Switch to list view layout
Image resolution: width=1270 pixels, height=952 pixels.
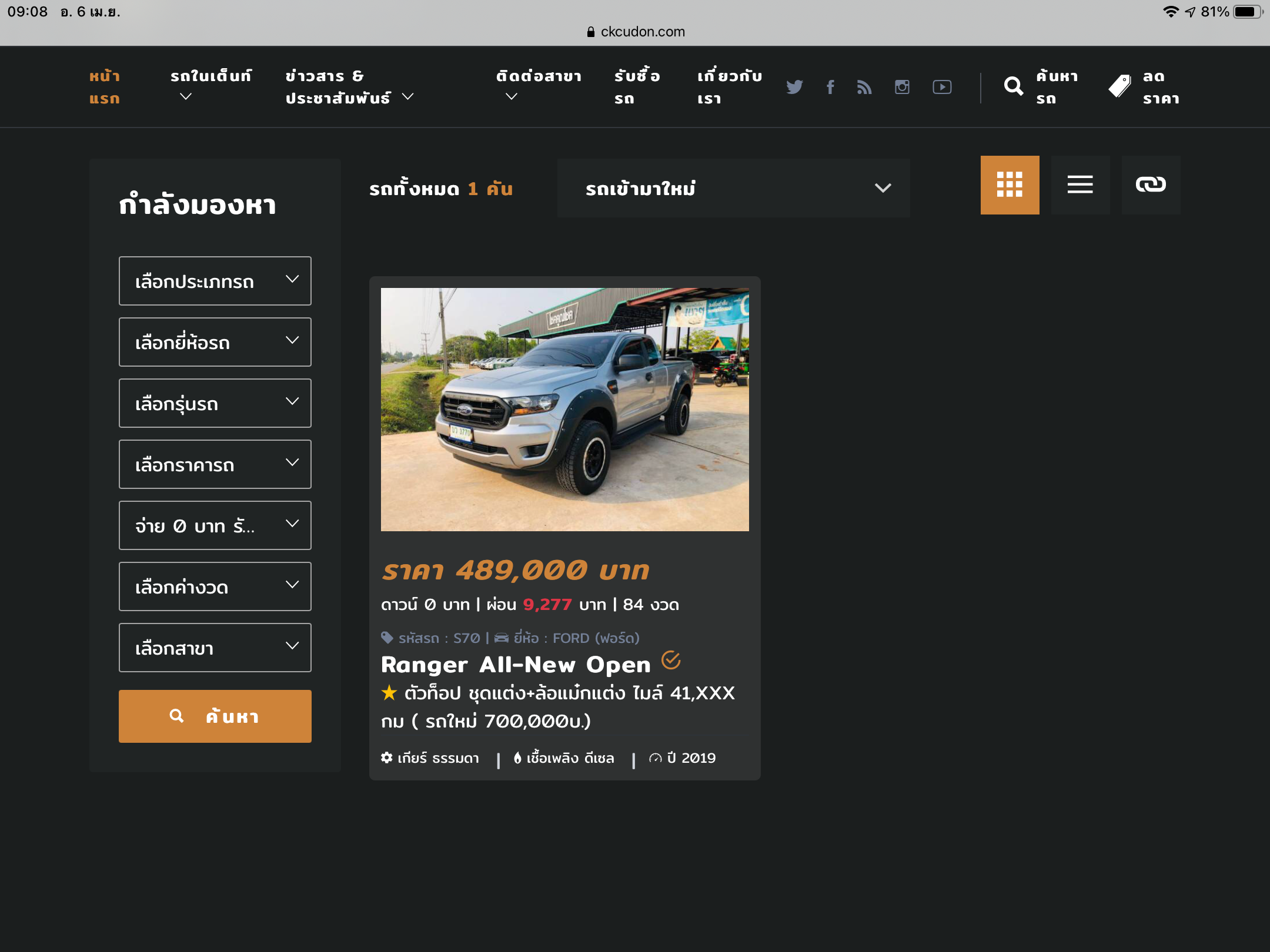pos(1080,185)
